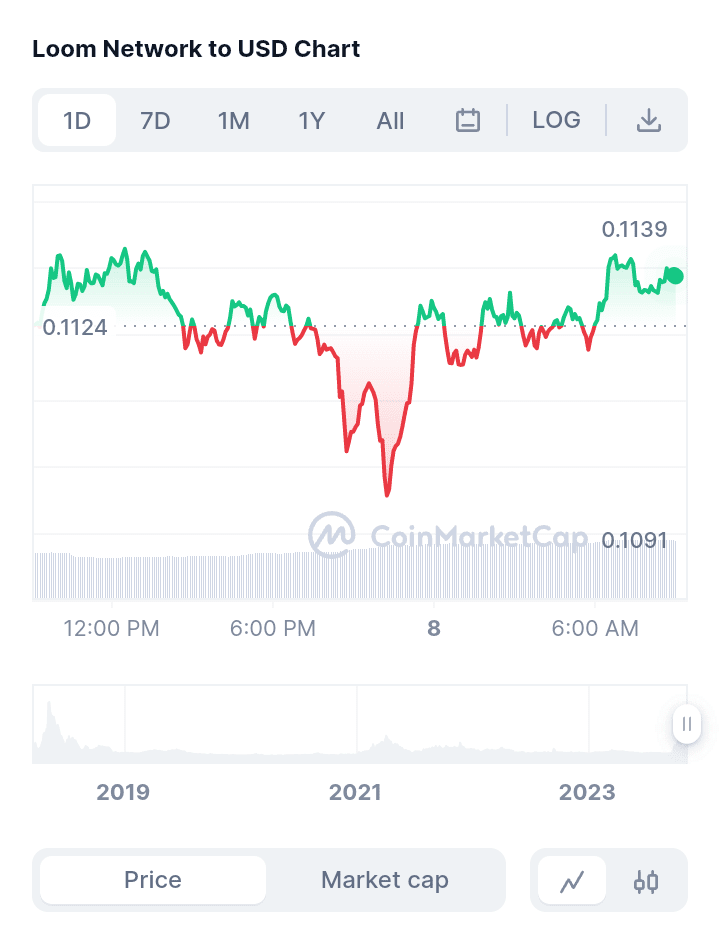Click the CoinMarketCap logo watermark
Screen dimensions: 719x943
(x=448, y=536)
